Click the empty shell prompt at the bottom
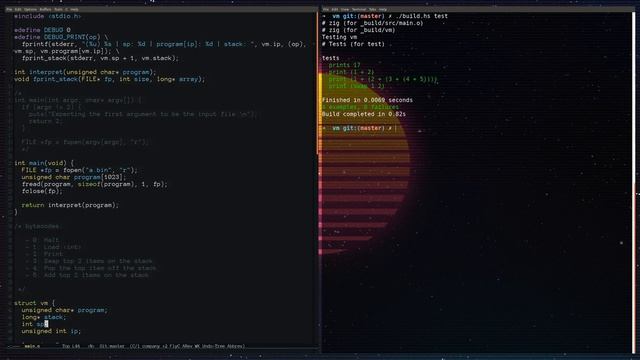The image size is (640, 360). coord(359,128)
